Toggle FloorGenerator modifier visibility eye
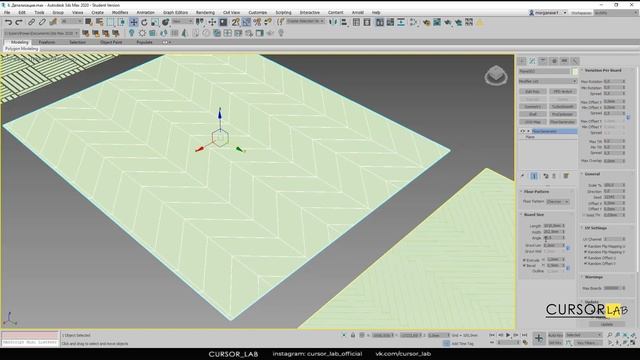Image resolution: width=640 pixels, height=360 pixels. 522,131
